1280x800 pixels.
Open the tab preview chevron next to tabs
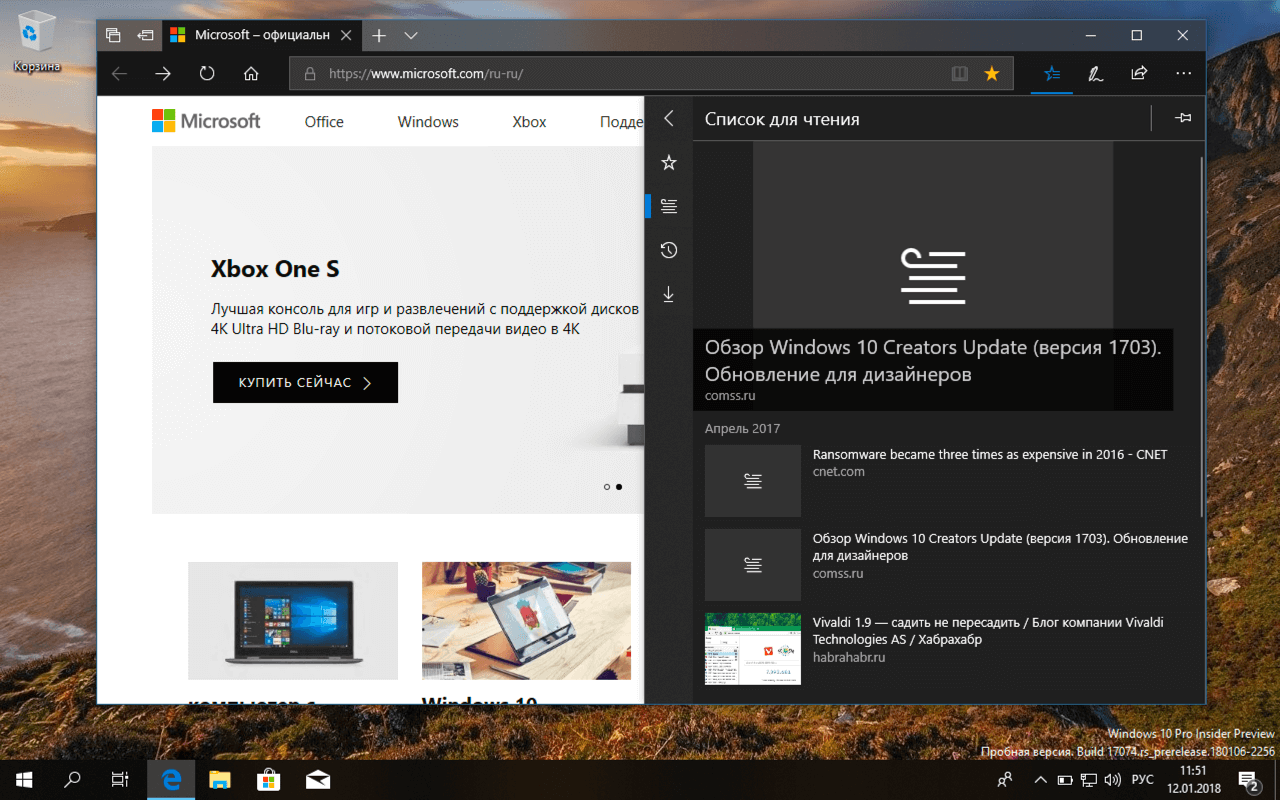tap(411, 35)
